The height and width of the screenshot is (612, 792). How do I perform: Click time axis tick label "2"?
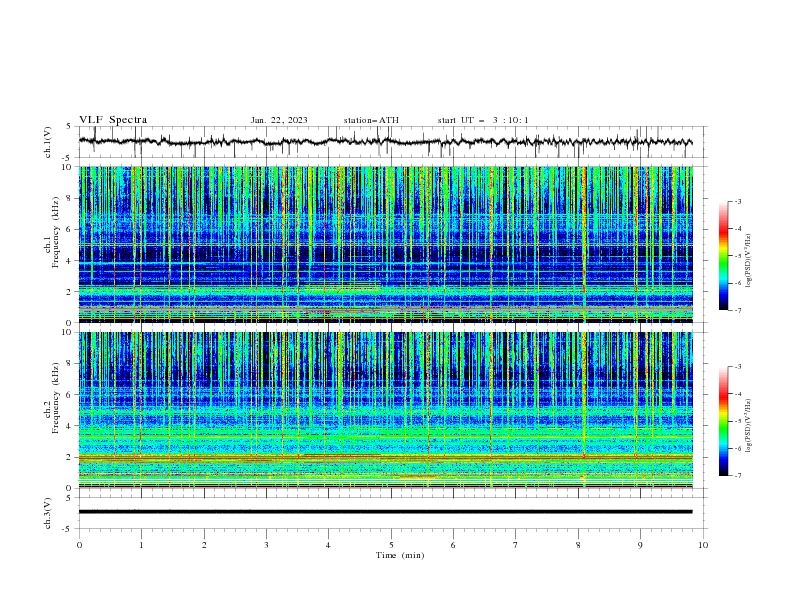pos(204,545)
